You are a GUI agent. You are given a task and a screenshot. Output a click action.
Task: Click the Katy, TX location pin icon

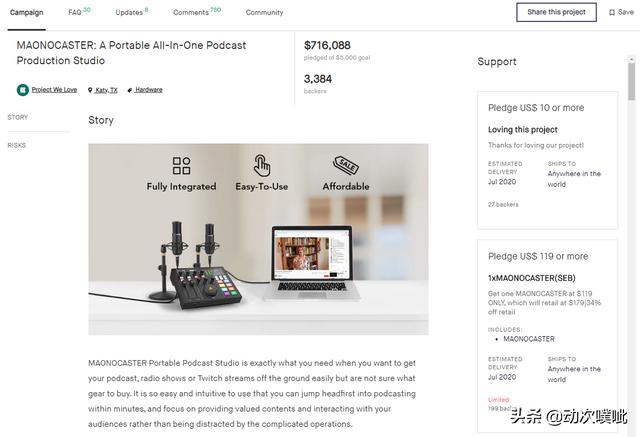click(89, 90)
